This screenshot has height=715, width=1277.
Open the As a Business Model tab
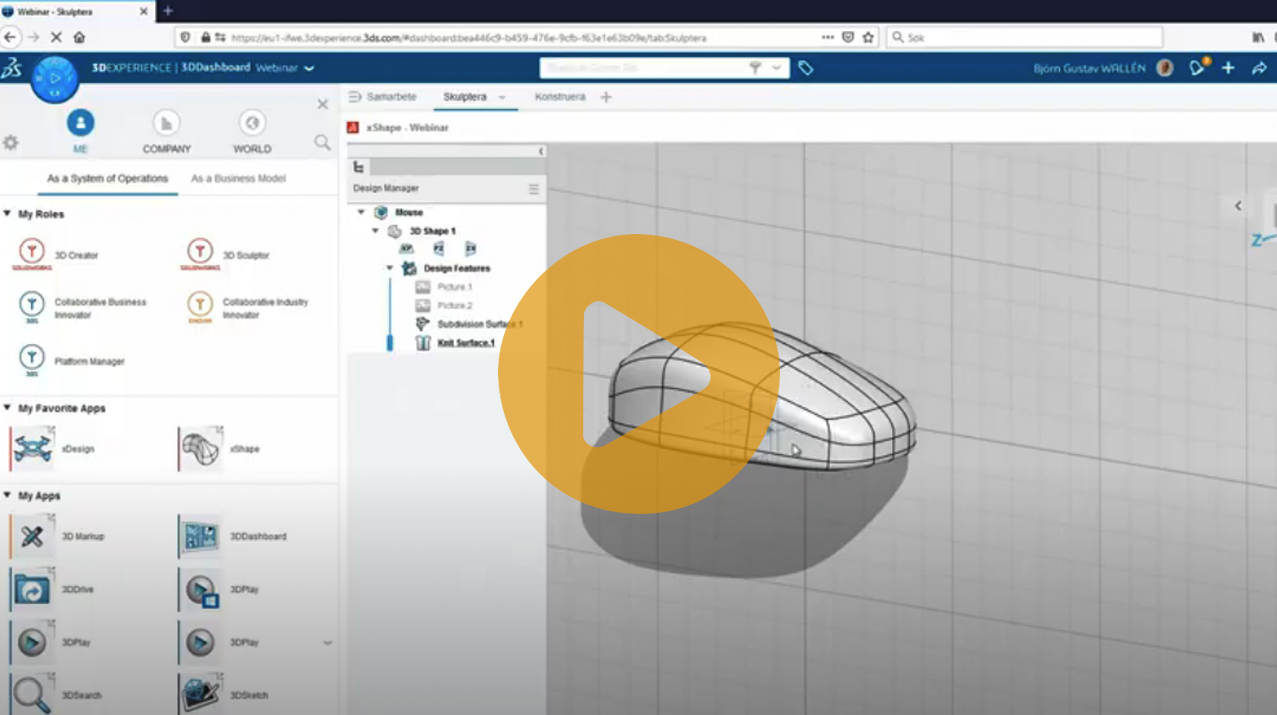click(x=238, y=178)
